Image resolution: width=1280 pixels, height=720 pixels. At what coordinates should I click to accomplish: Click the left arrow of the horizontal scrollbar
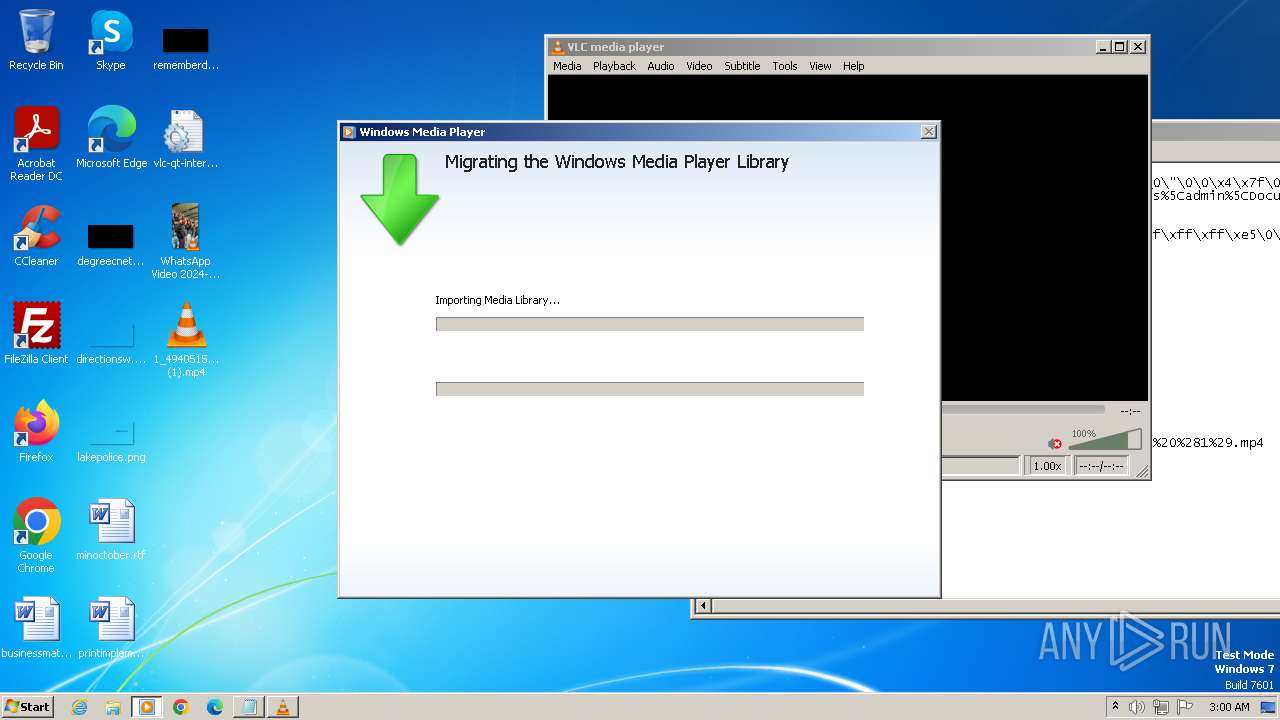(703, 605)
